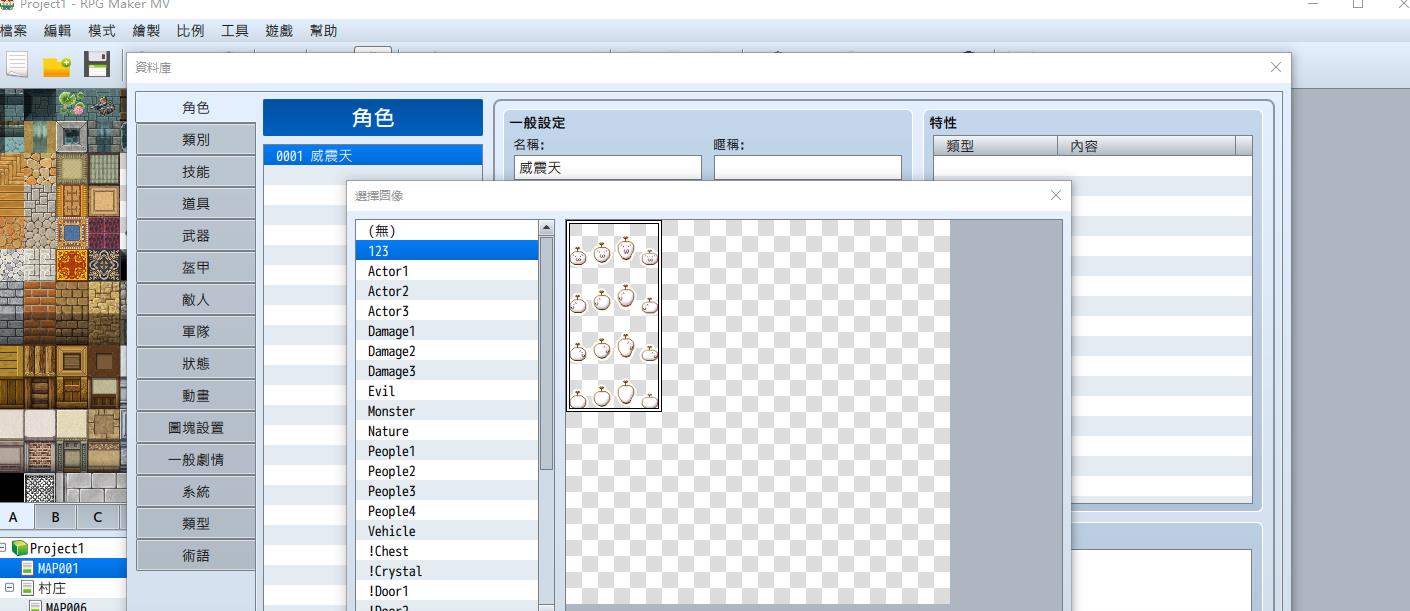Select People3 in the image list
This screenshot has width=1410, height=611.
[x=447, y=491]
